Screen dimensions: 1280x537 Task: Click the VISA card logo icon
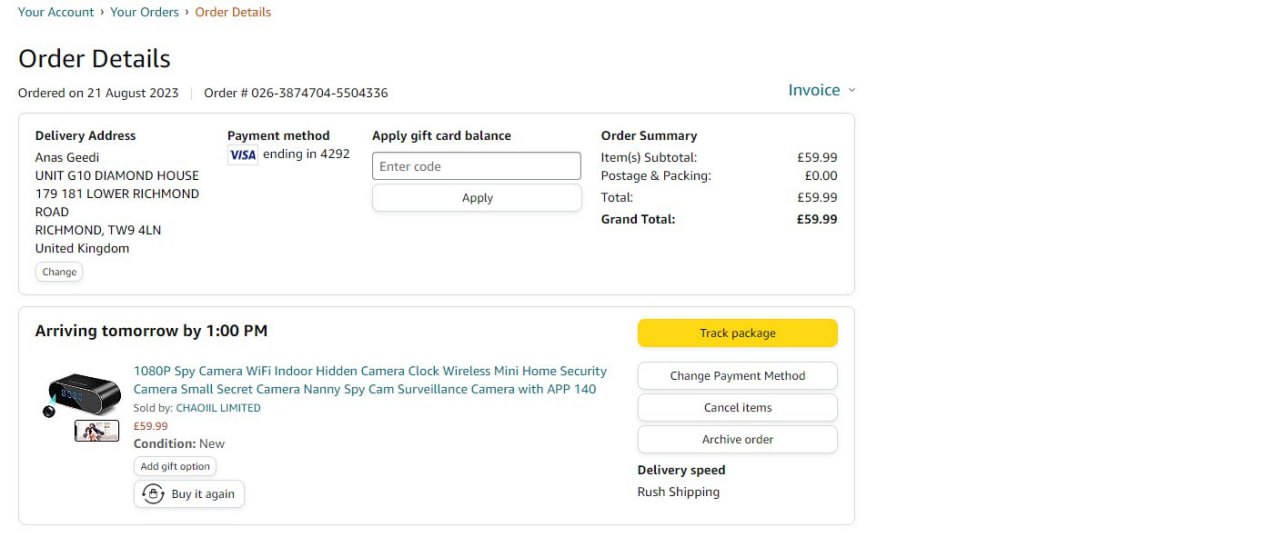[242, 155]
